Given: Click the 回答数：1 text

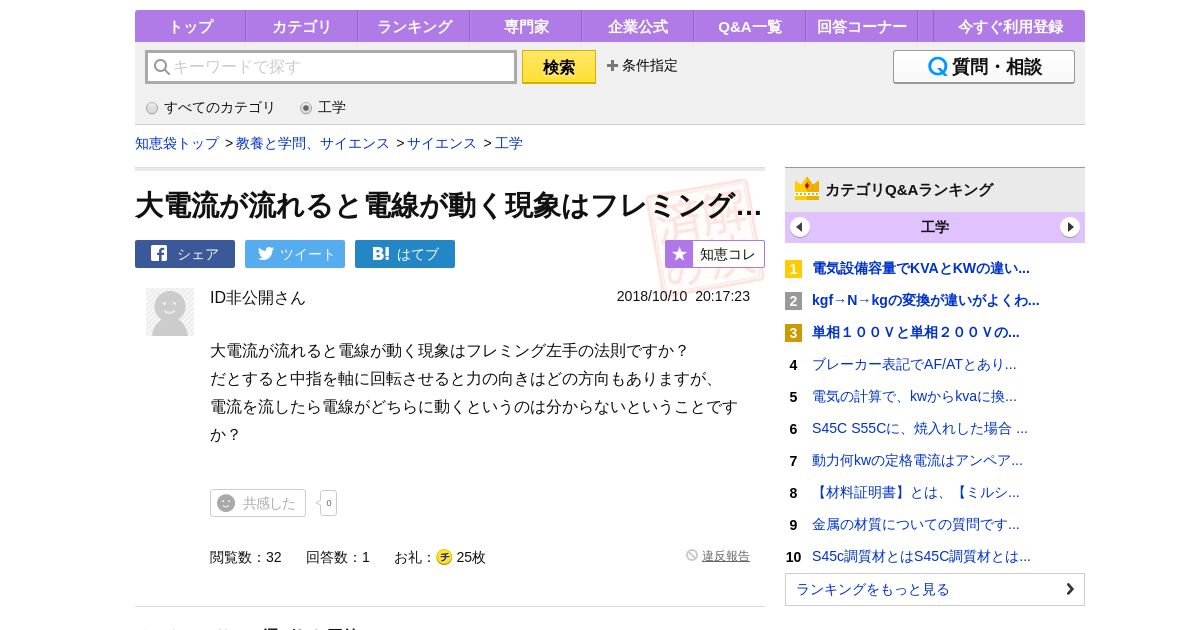Looking at the screenshot, I should point(338,557).
